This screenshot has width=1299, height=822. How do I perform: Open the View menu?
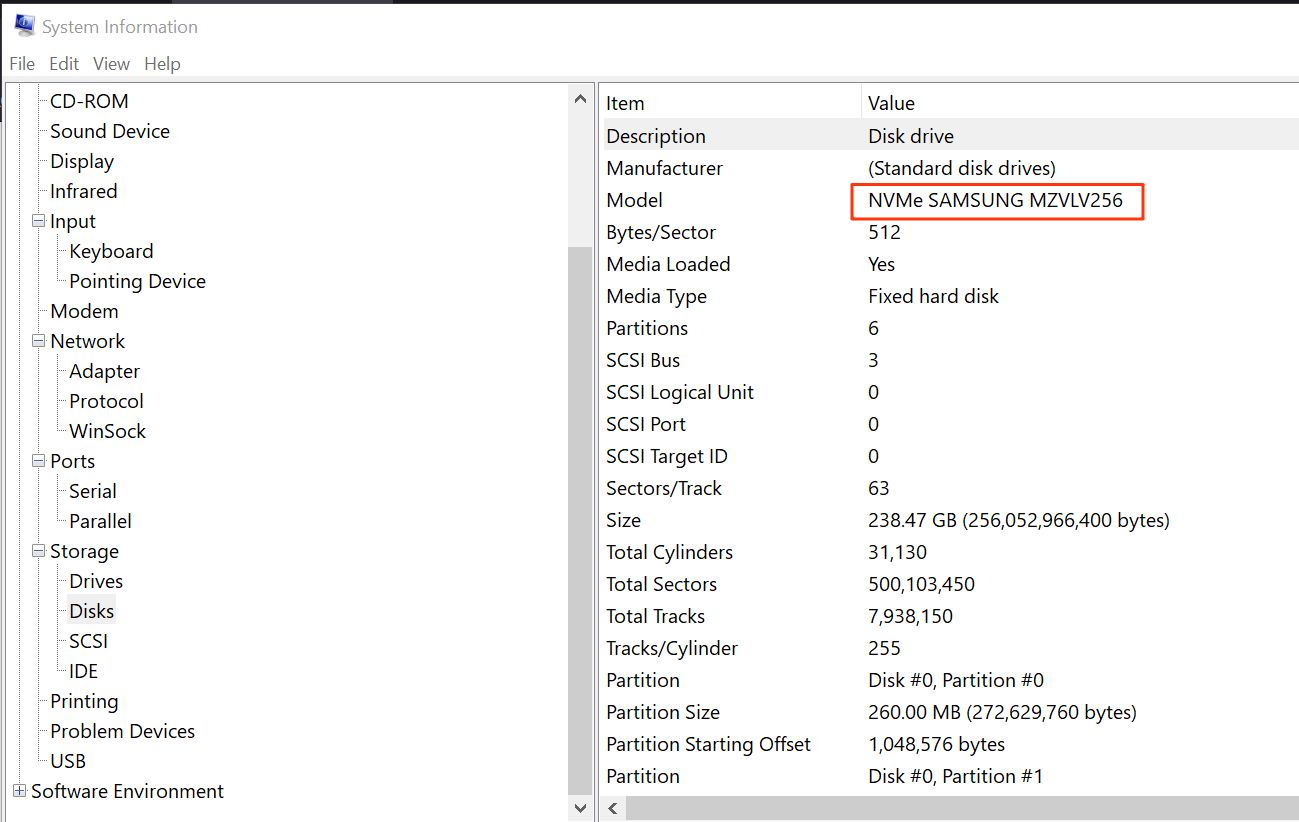pos(111,64)
